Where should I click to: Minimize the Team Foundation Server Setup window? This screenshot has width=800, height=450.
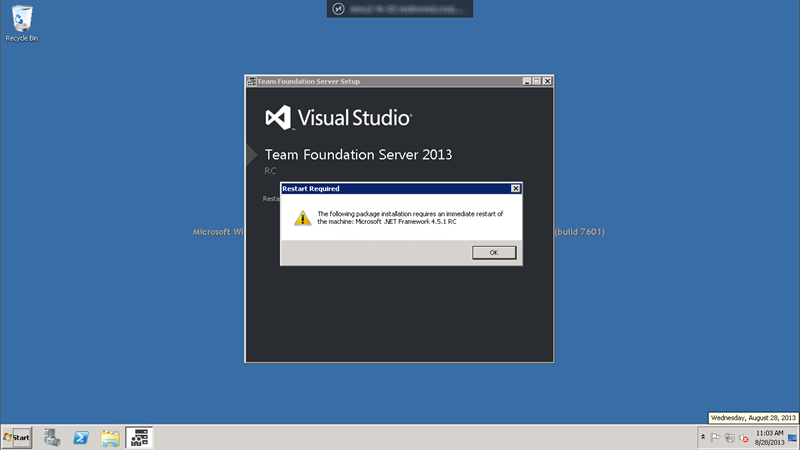(x=527, y=81)
